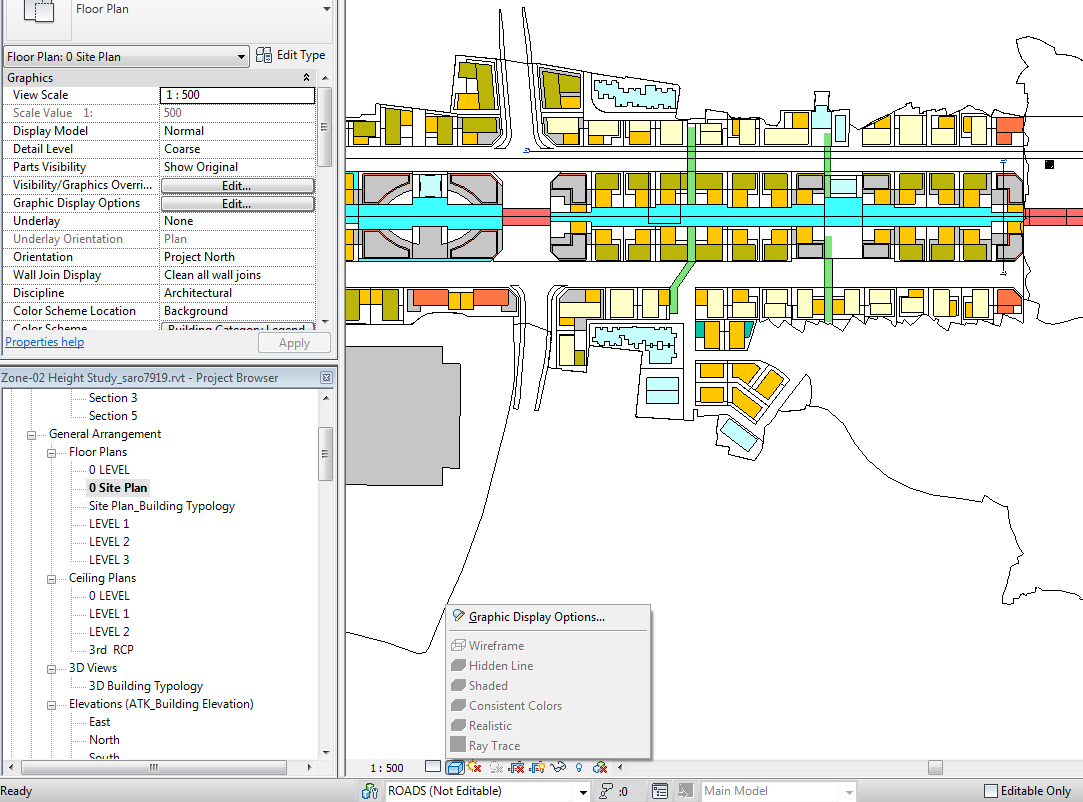Click the Display Model value Normal
Viewport: 1083px width, 802px height.
[184, 131]
